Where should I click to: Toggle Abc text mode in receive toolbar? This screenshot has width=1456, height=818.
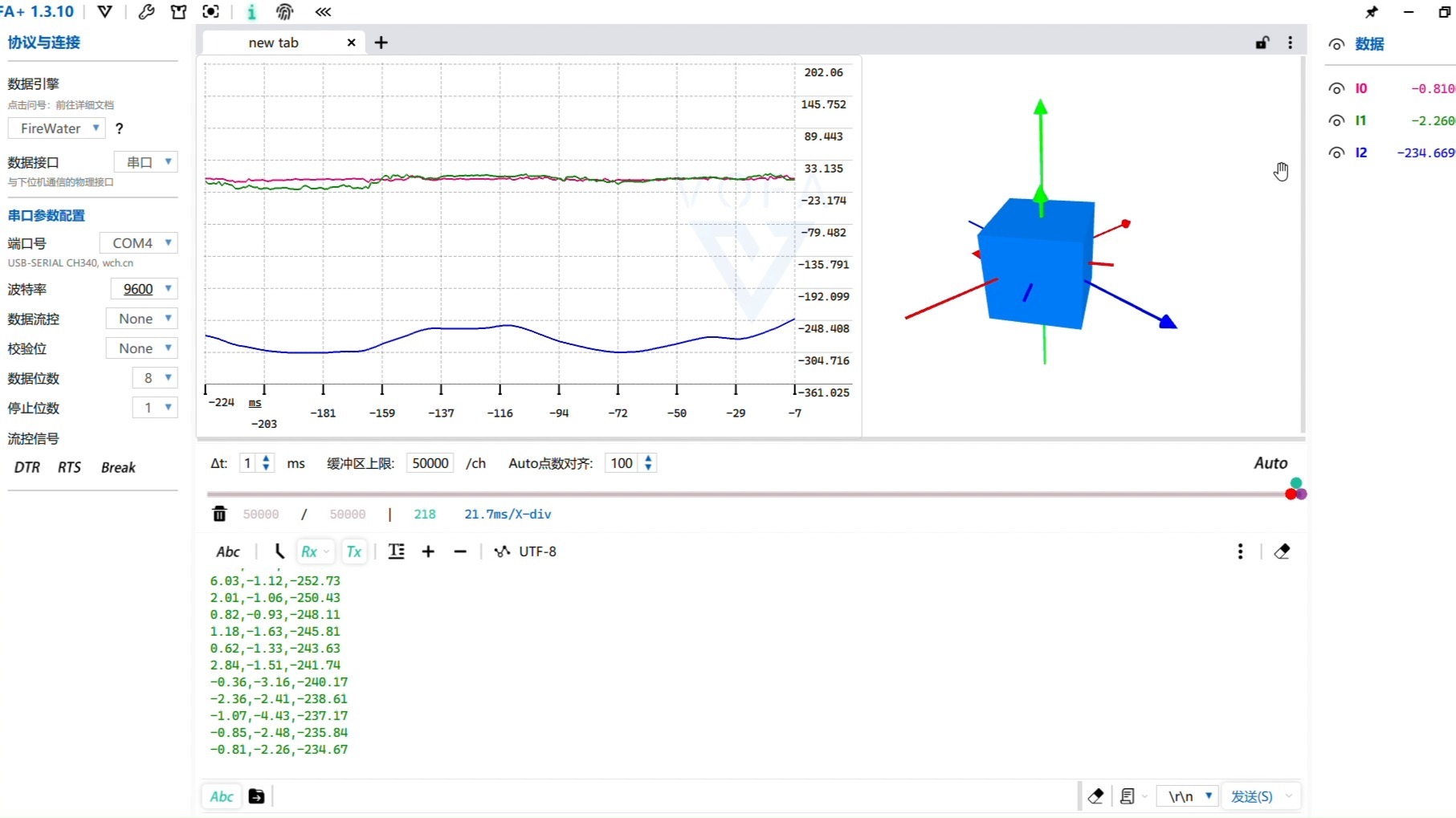[228, 551]
